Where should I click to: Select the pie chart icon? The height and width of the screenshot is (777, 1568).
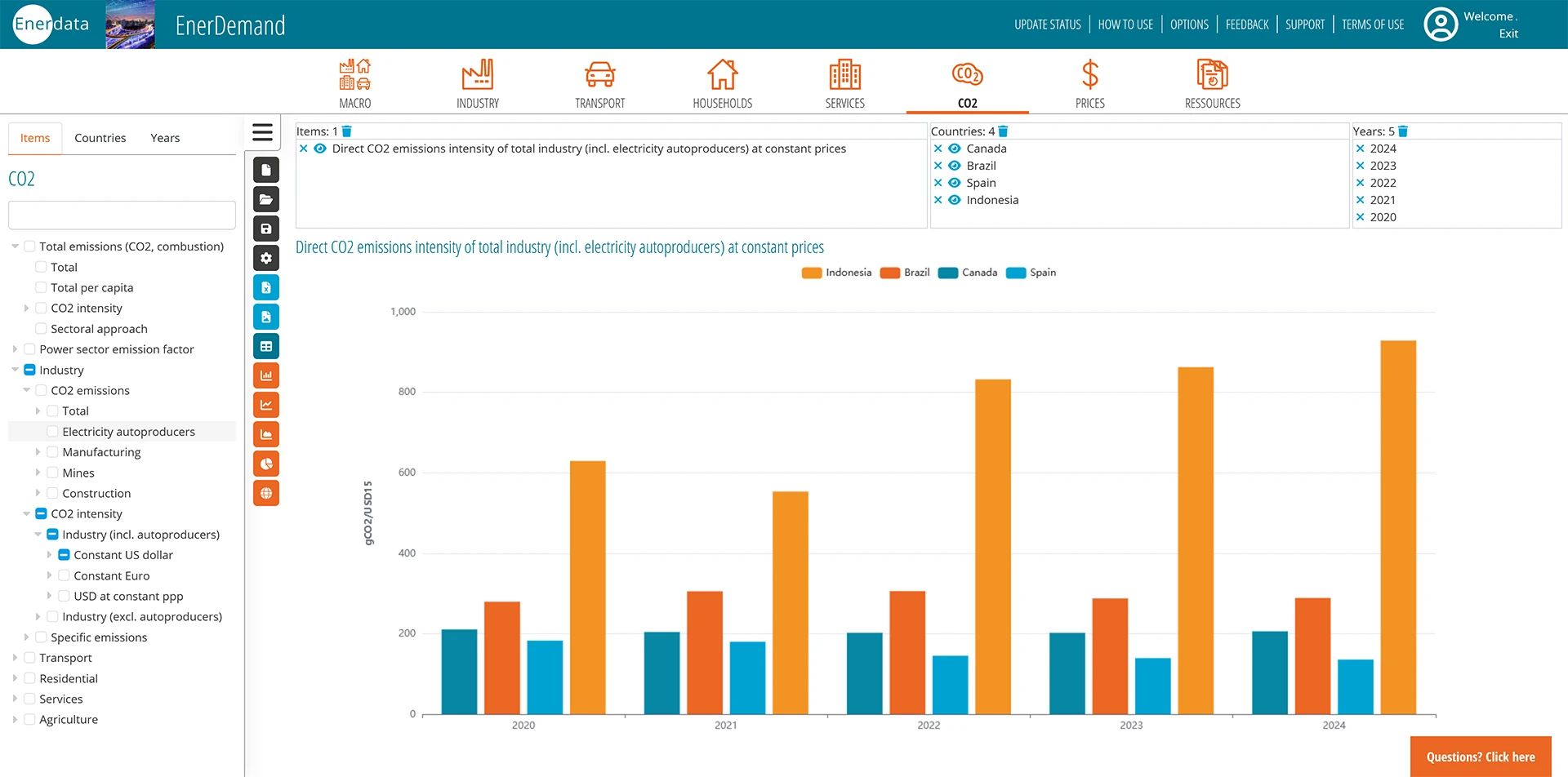point(266,464)
